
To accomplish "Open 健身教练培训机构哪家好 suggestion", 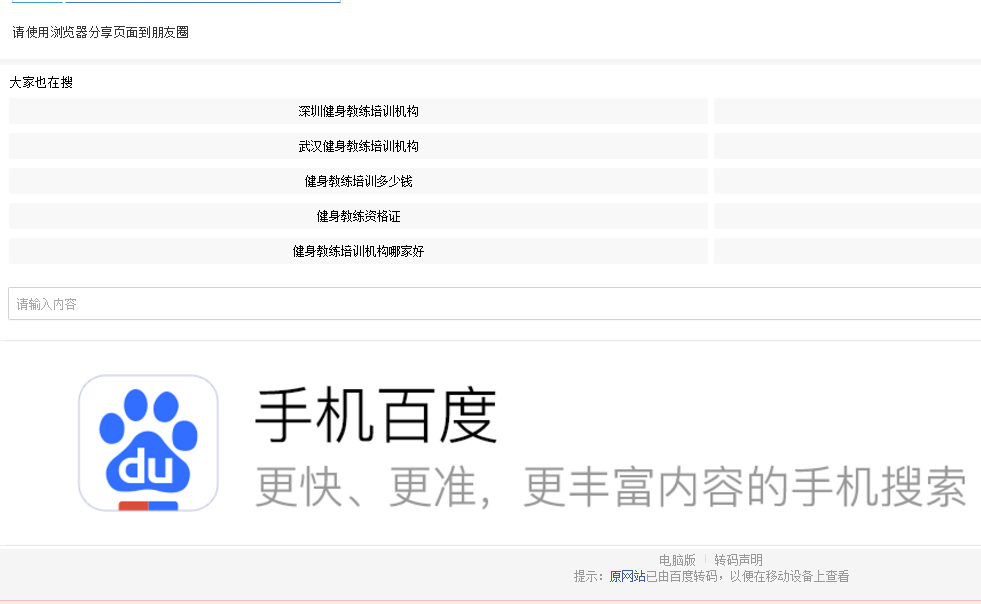I will (x=358, y=252).
